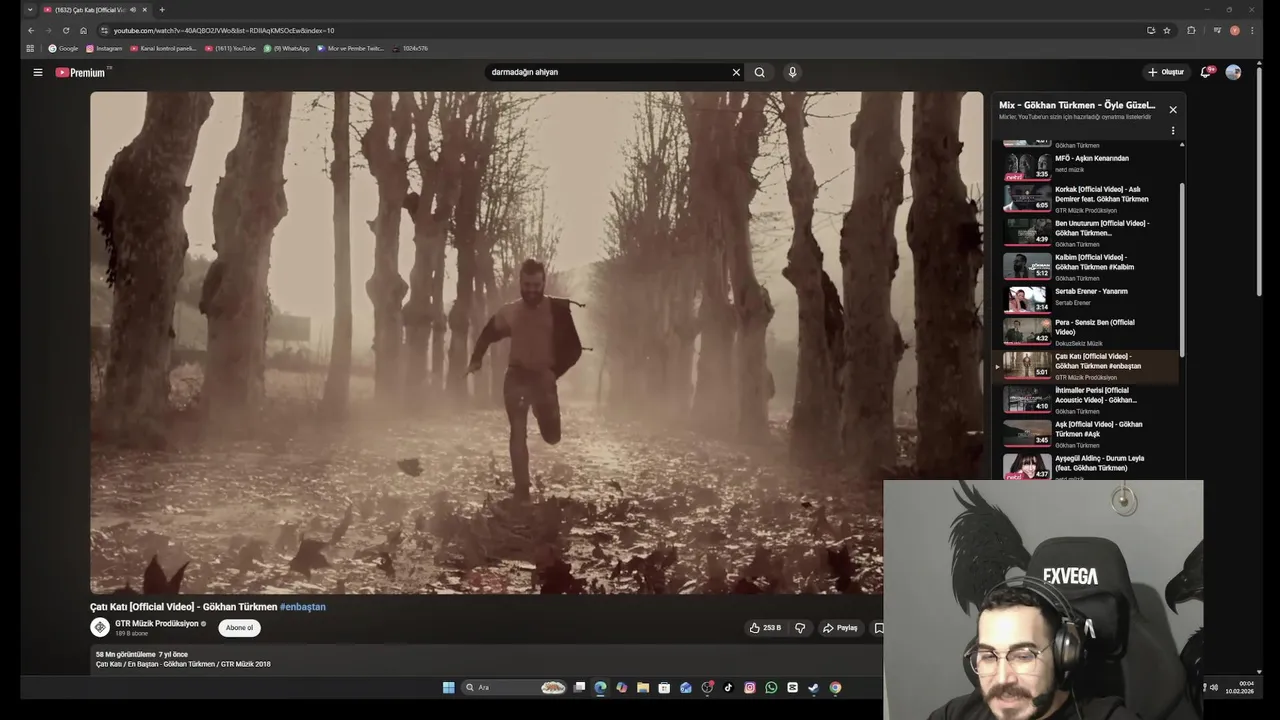The height and width of the screenshot is (720, 1280).
Task: Go to YouTube Premium home logo
Action: (x=81, y=72)
